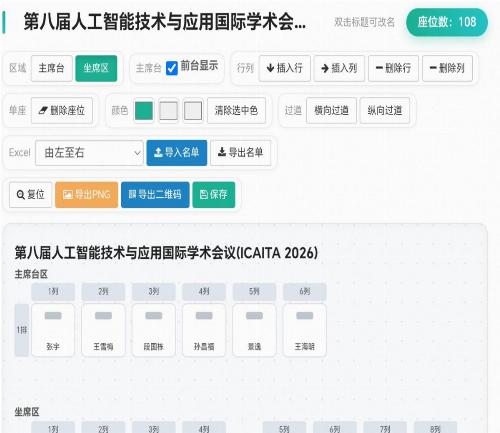Screen dimensions: 500x433
Task: Click the canvas heading with ICAITA 2026
Action: click(x=166, y=253)
